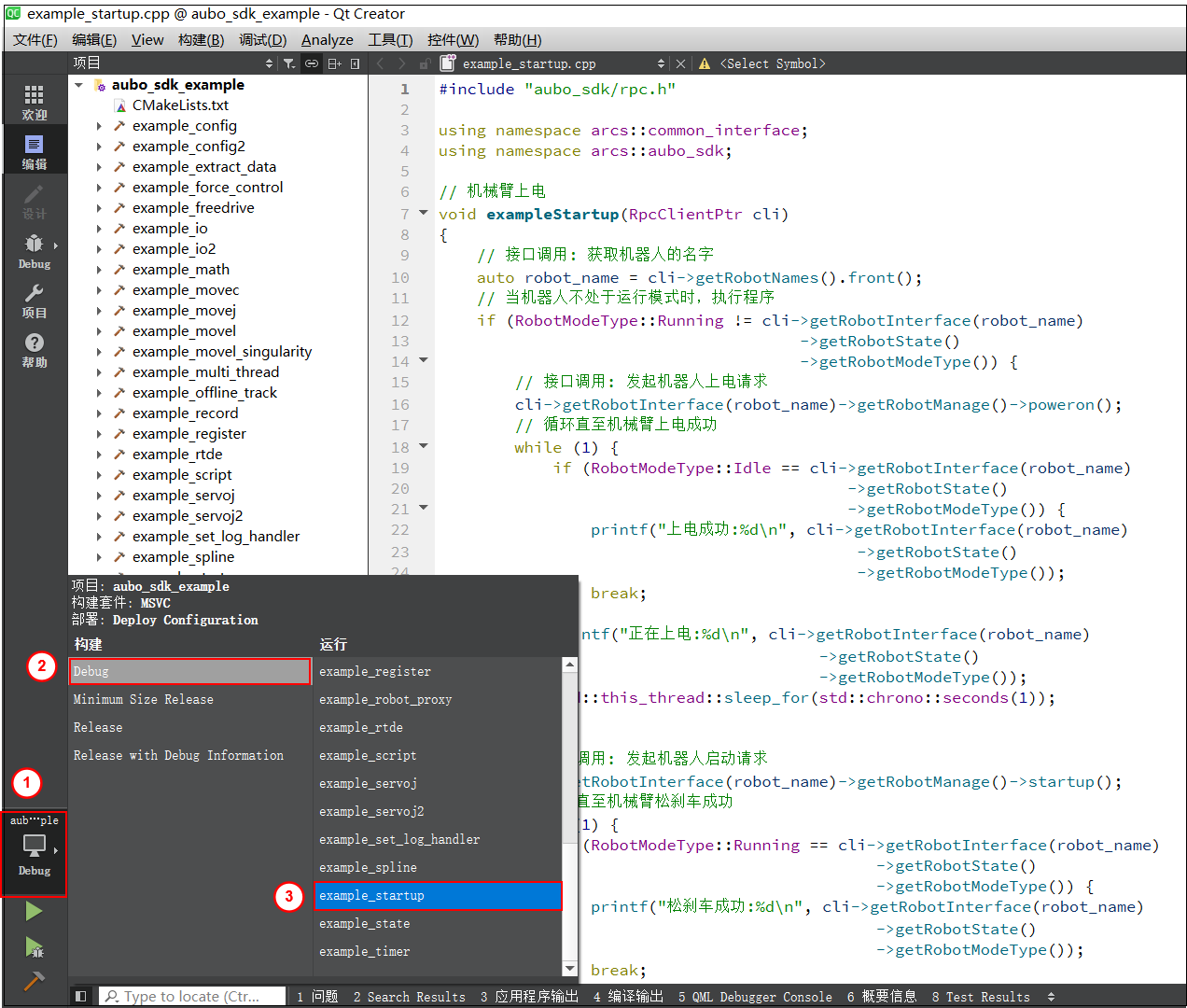Go back in editor history
Image resolution: width=1187 pixels, height=1008 pixels.
coord(381,63)
